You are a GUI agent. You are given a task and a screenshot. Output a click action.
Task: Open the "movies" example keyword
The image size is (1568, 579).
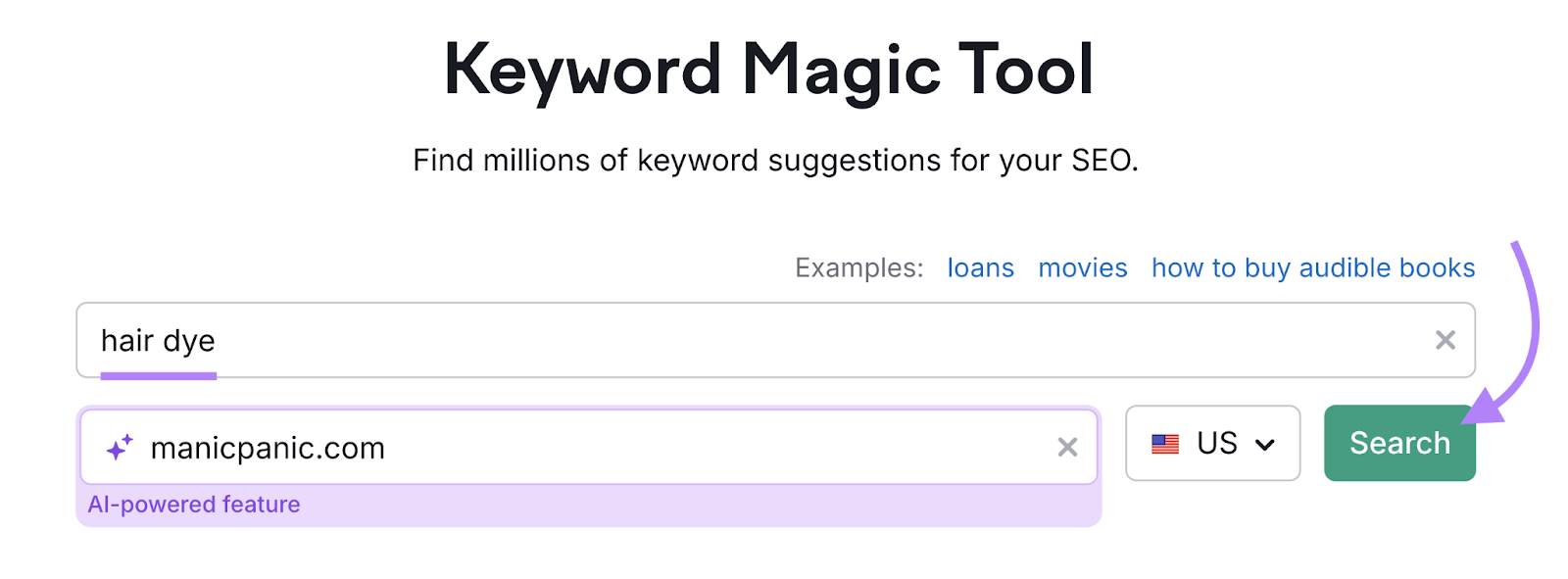pos(1082,267)
